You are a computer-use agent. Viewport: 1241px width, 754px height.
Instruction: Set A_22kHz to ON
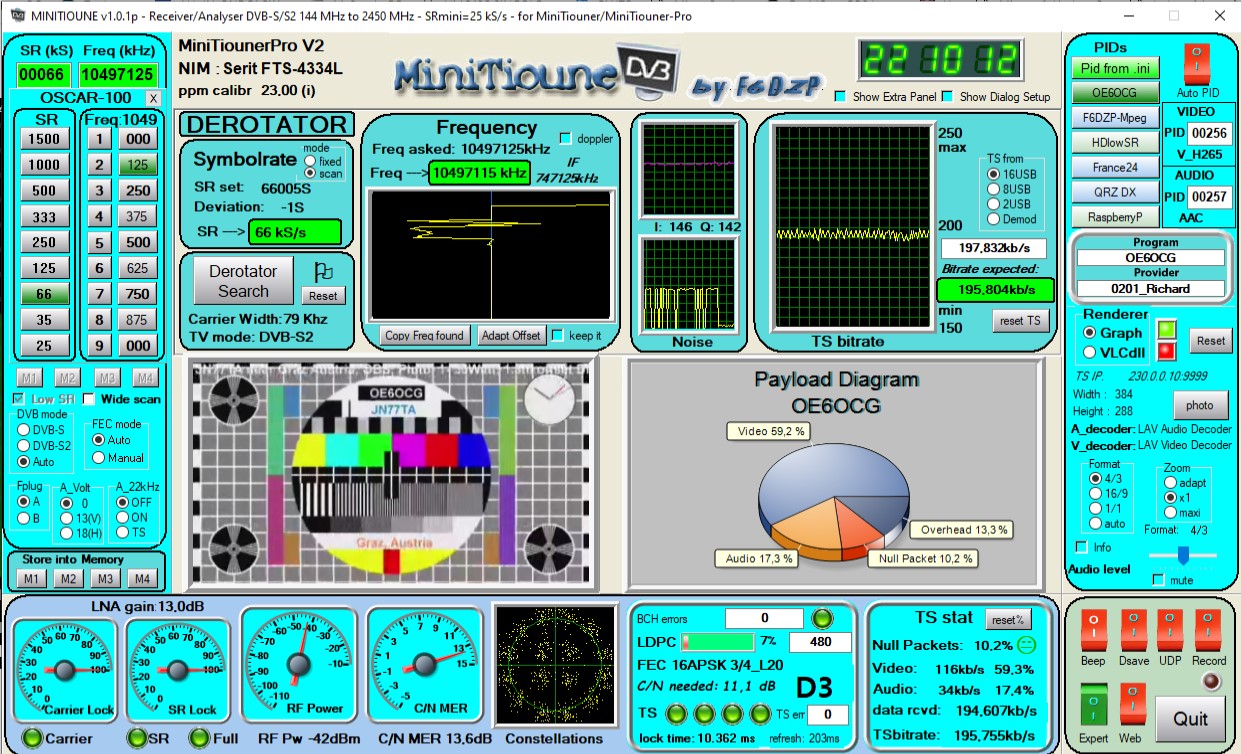[122, 517]
